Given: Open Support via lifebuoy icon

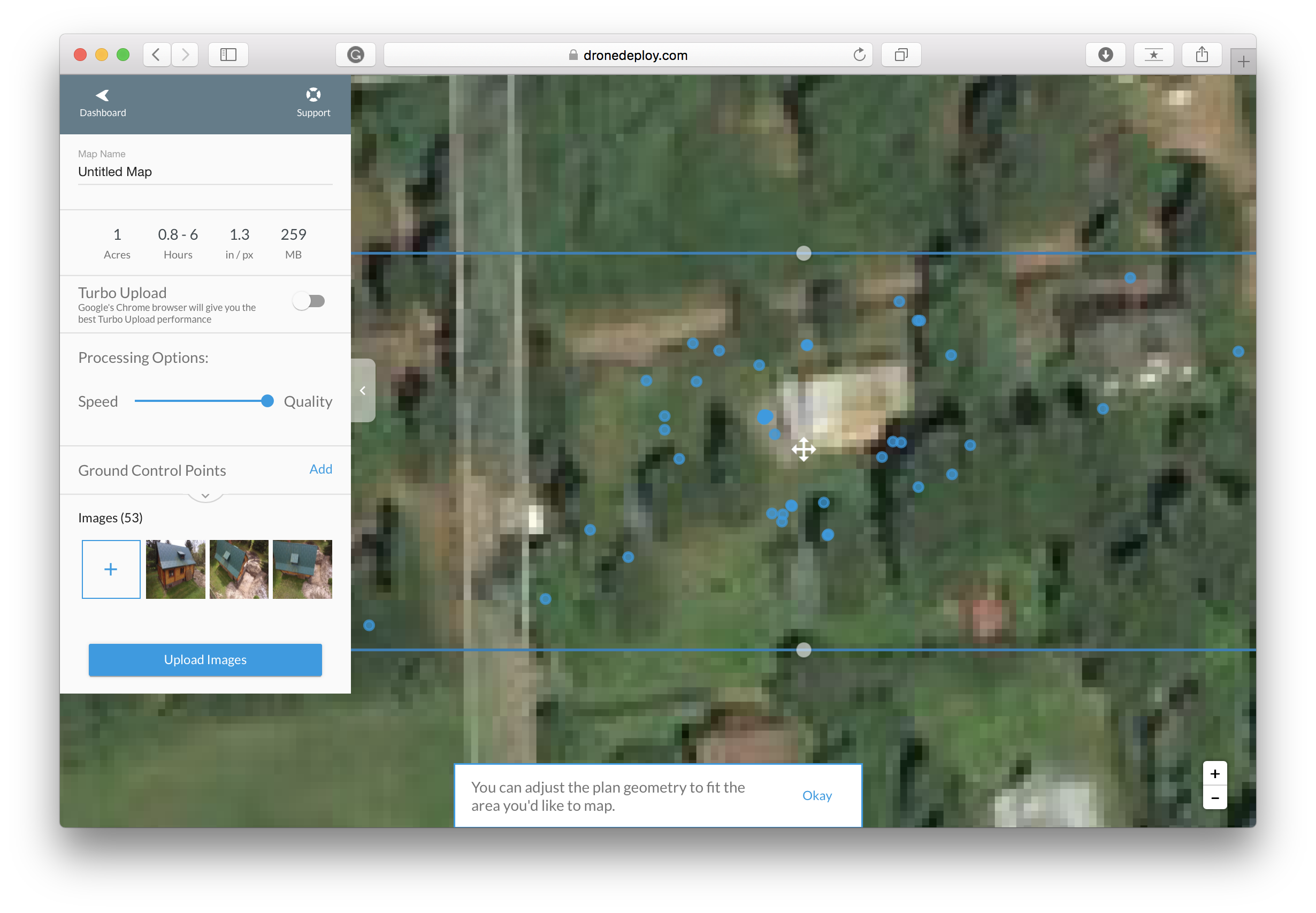Looking at the screenshot, I should pos(313,94).
